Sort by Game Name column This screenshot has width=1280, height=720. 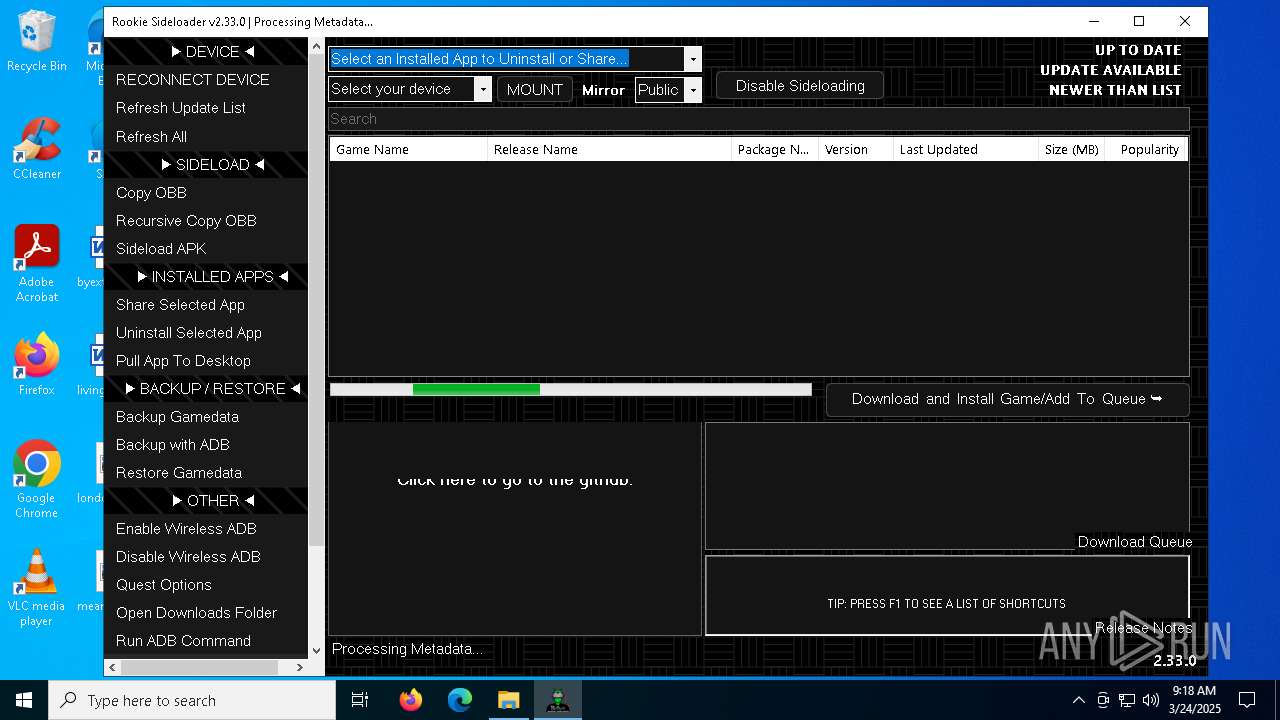click(x=408, y=149)
